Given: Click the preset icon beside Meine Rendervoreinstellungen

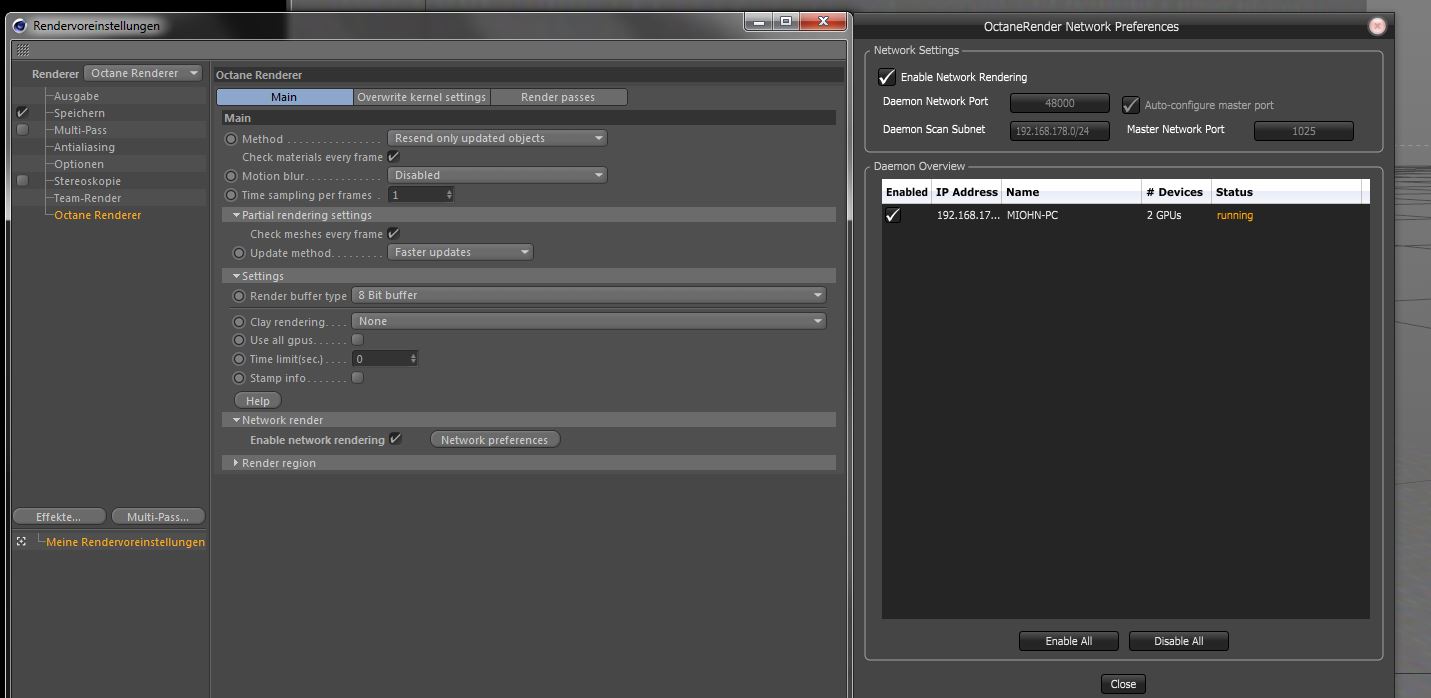Looking at the screenshot, I should [21, 542].
